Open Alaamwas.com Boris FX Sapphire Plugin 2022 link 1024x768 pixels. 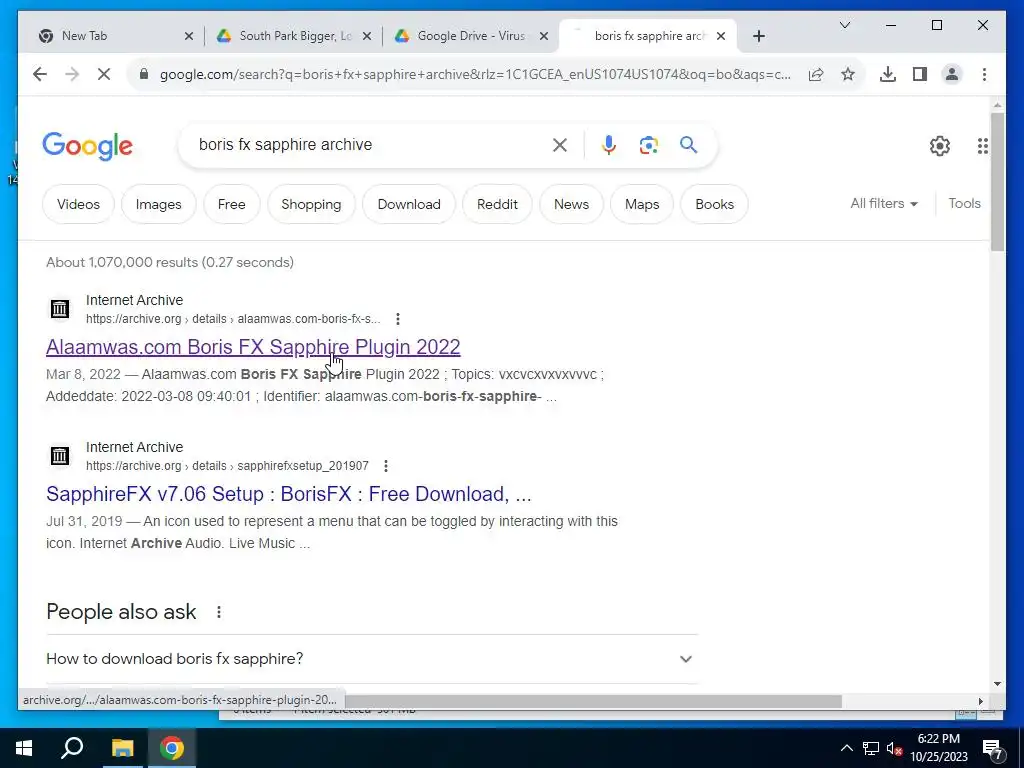[x=253, y=347]
